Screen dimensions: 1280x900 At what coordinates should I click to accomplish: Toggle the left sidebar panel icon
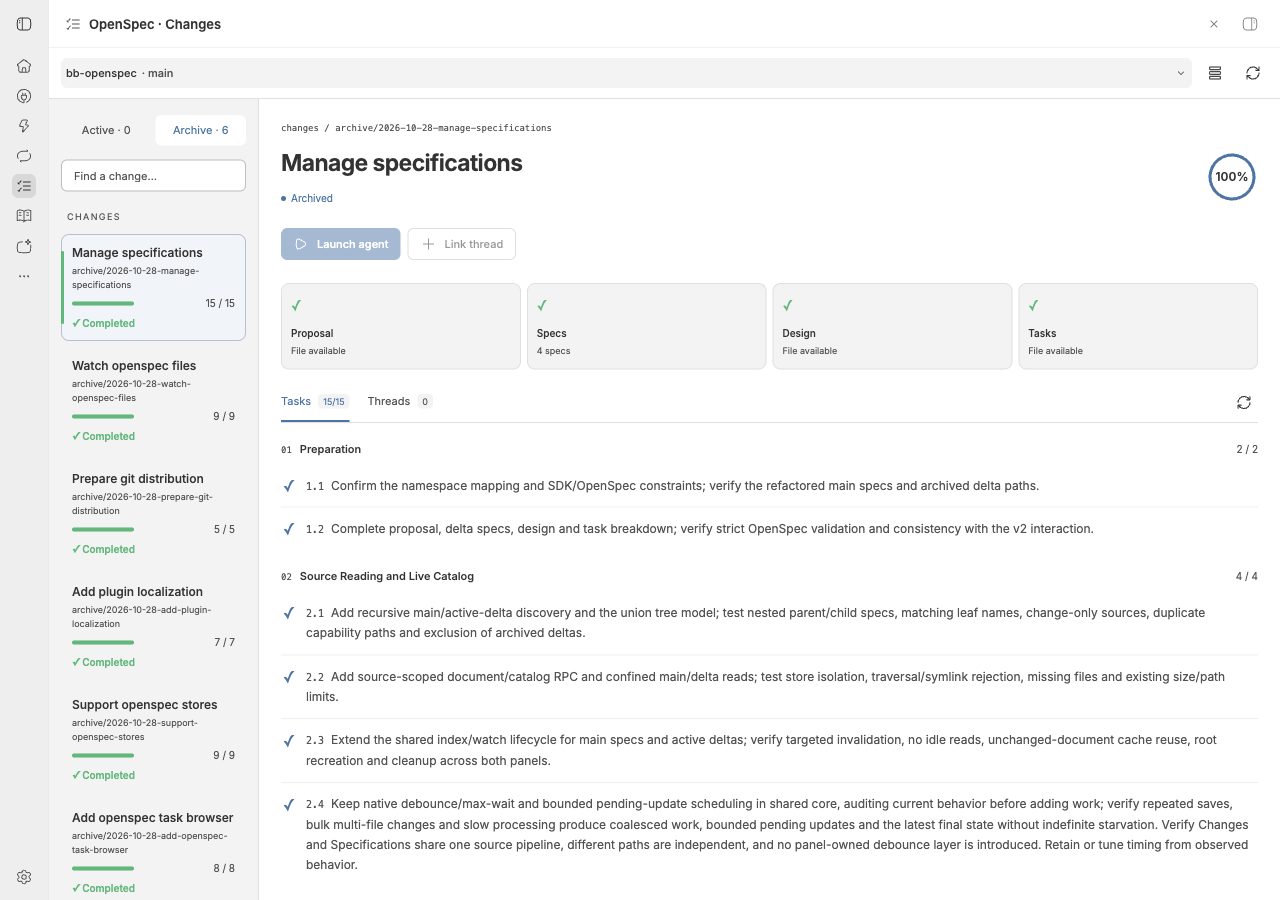pyautogui.click(x=24, y=24)
